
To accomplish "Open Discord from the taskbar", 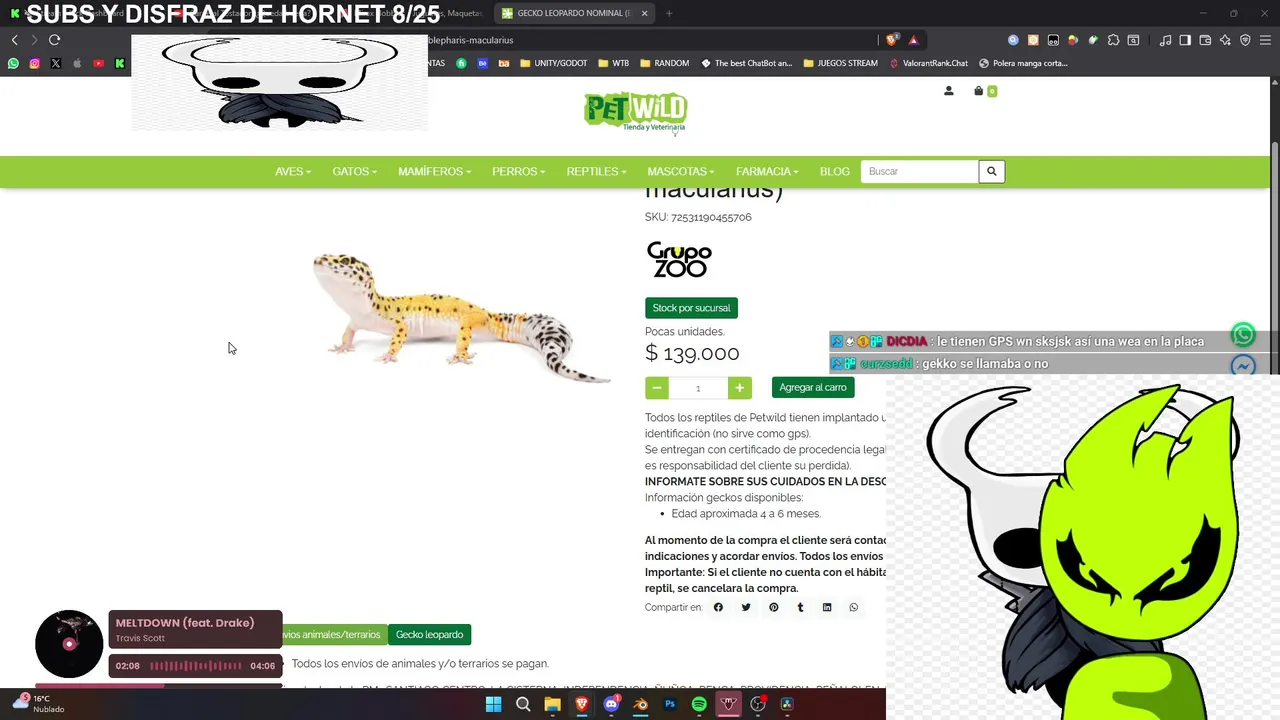I will click(611, 704).
